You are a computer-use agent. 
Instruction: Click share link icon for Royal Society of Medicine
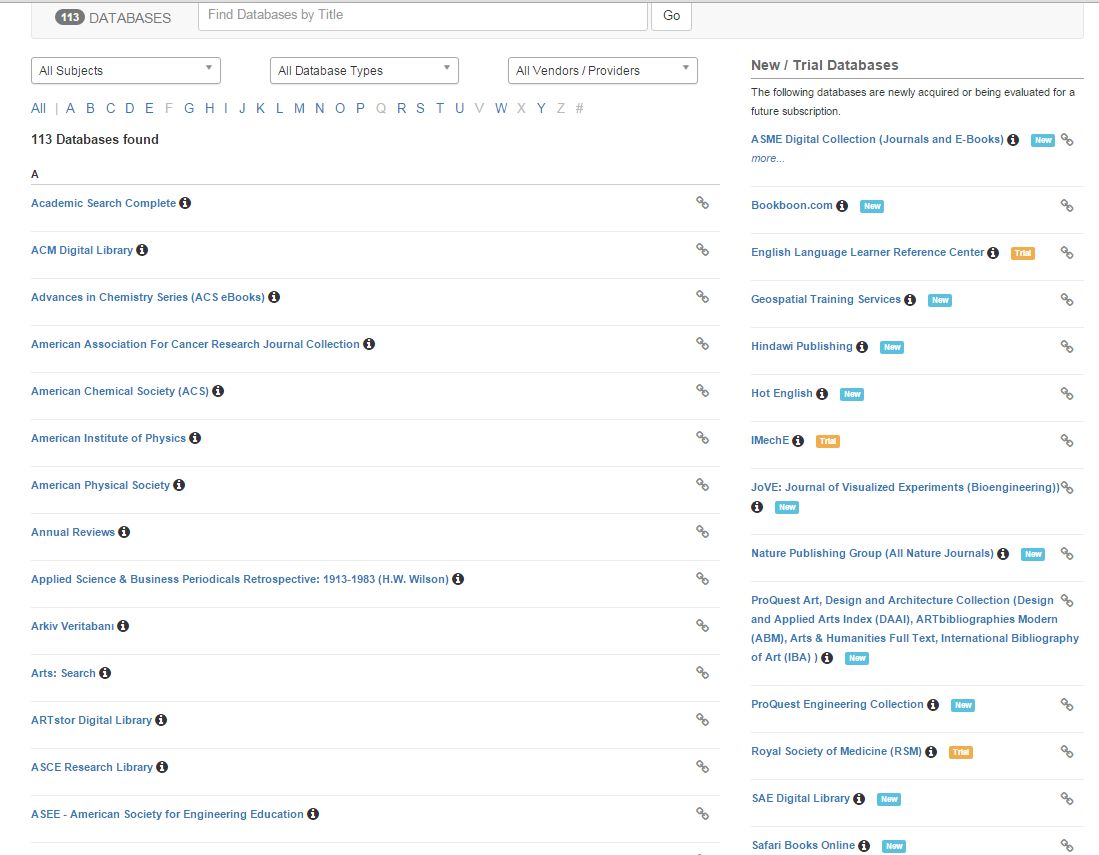tap(1067, 751)
